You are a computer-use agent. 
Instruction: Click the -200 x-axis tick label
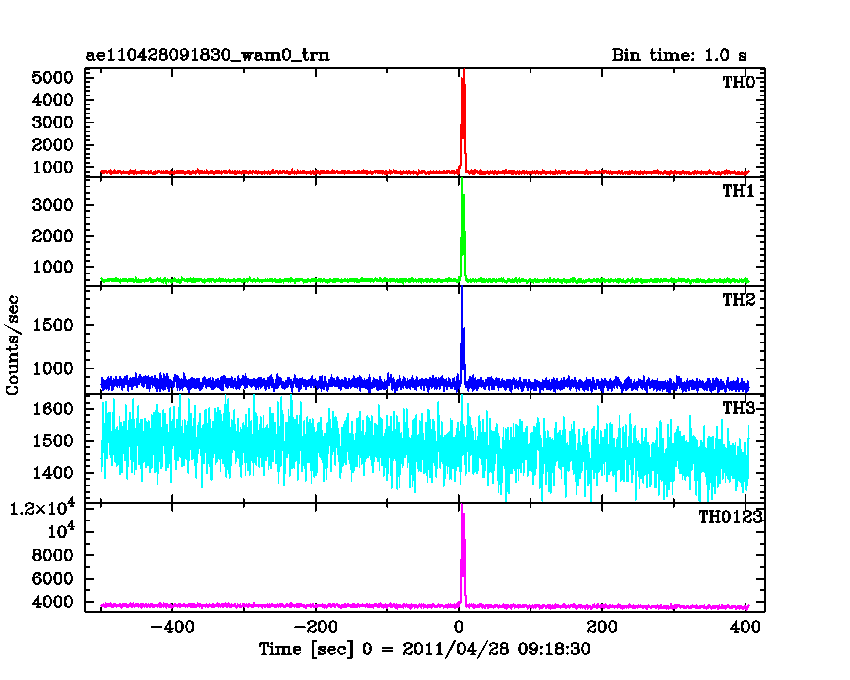(315, 627)
